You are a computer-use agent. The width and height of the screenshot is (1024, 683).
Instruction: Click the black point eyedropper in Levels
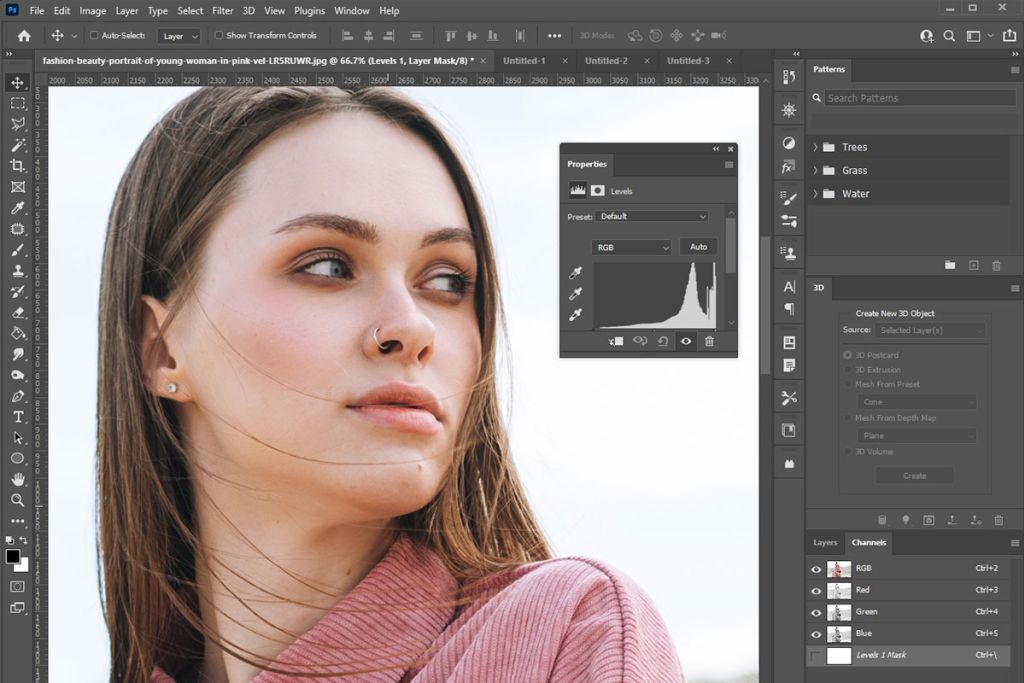coord(573,270)
